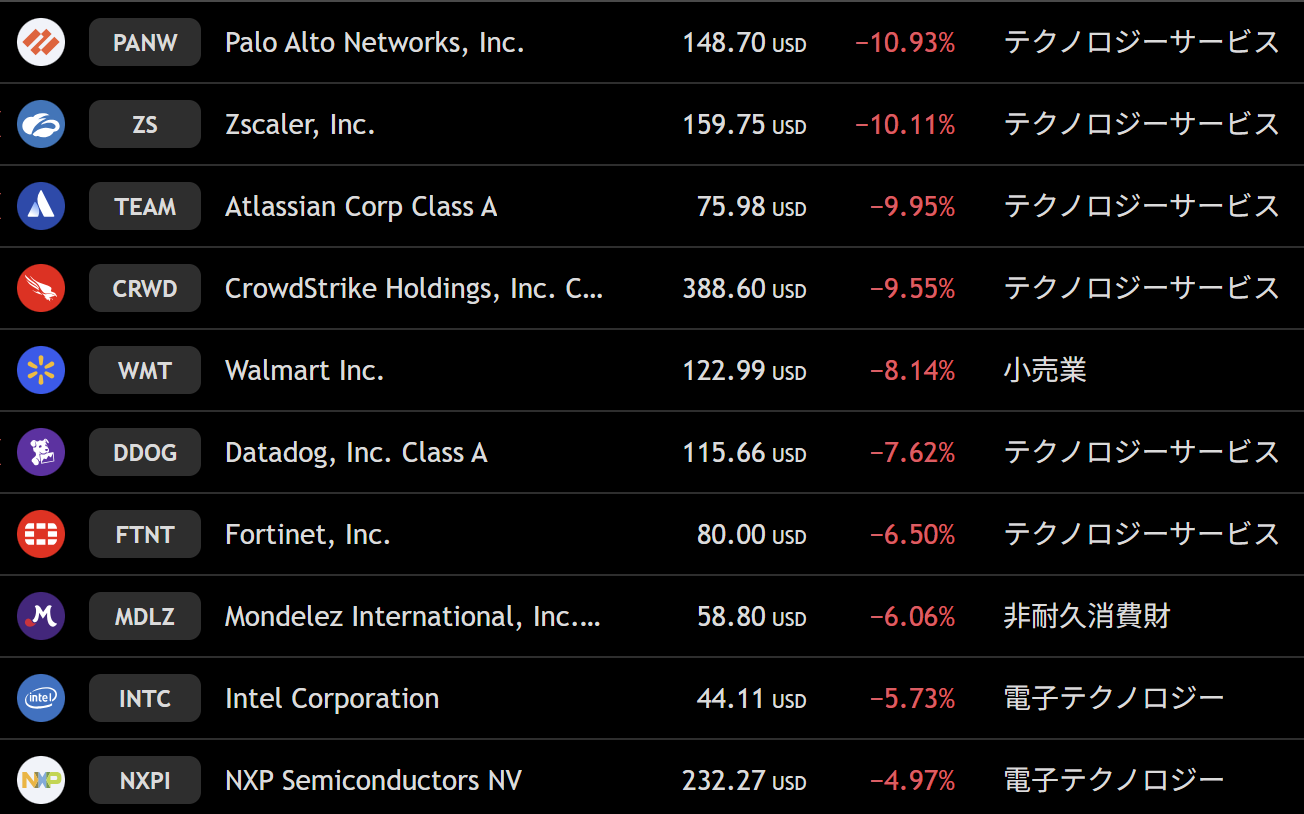The height and width of the screenshot is (814, 1304).
Task: Open Intel Corporation company link
Action: [332, 699]
